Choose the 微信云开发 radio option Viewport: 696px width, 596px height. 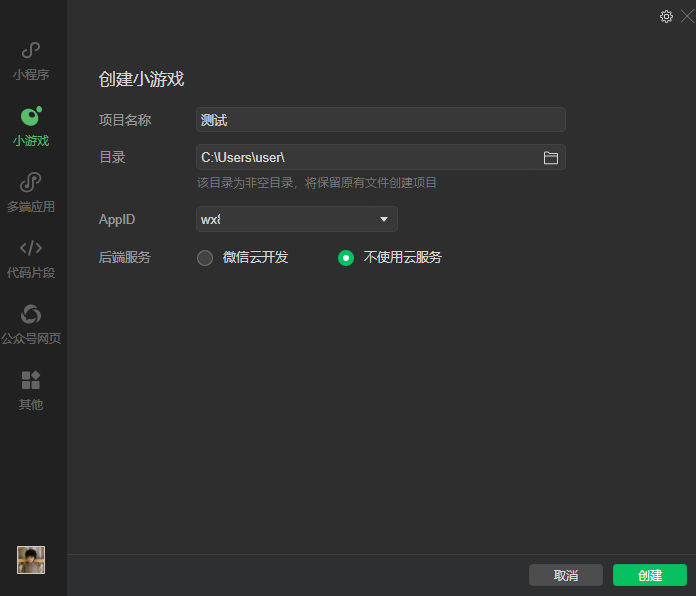pos(205,258)
